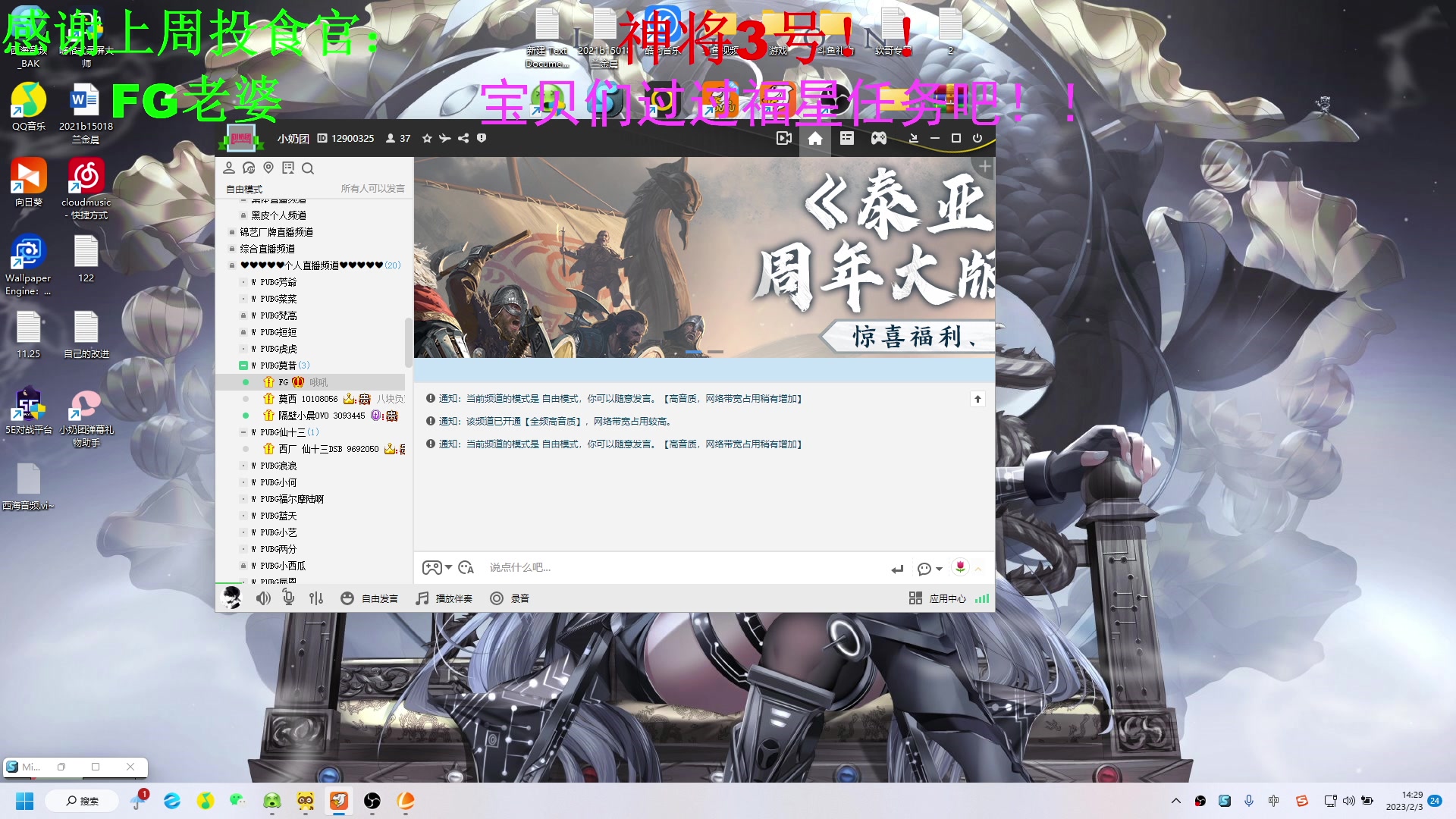1456x819 pixels.
Task: Open the game controller dropdown in chat toolbar
Action: tap(437, 567)
